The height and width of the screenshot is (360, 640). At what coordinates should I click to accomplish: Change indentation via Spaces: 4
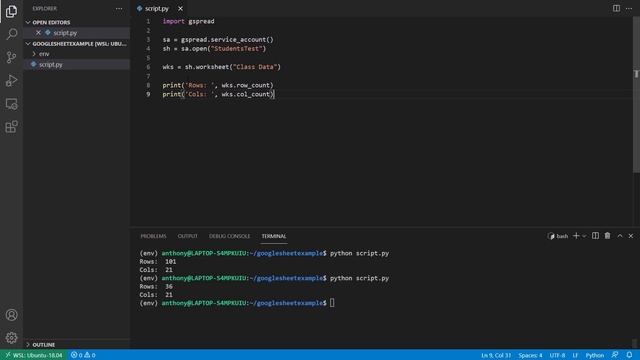530,355
